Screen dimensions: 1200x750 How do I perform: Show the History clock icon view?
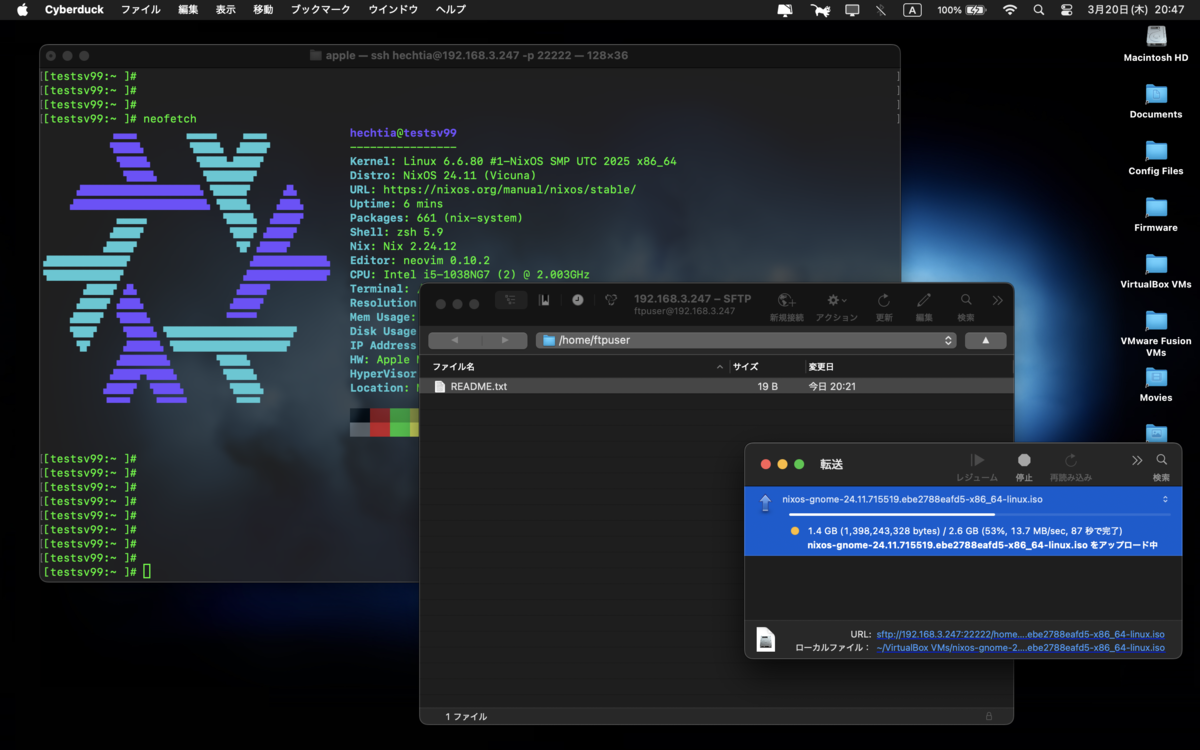578,300
